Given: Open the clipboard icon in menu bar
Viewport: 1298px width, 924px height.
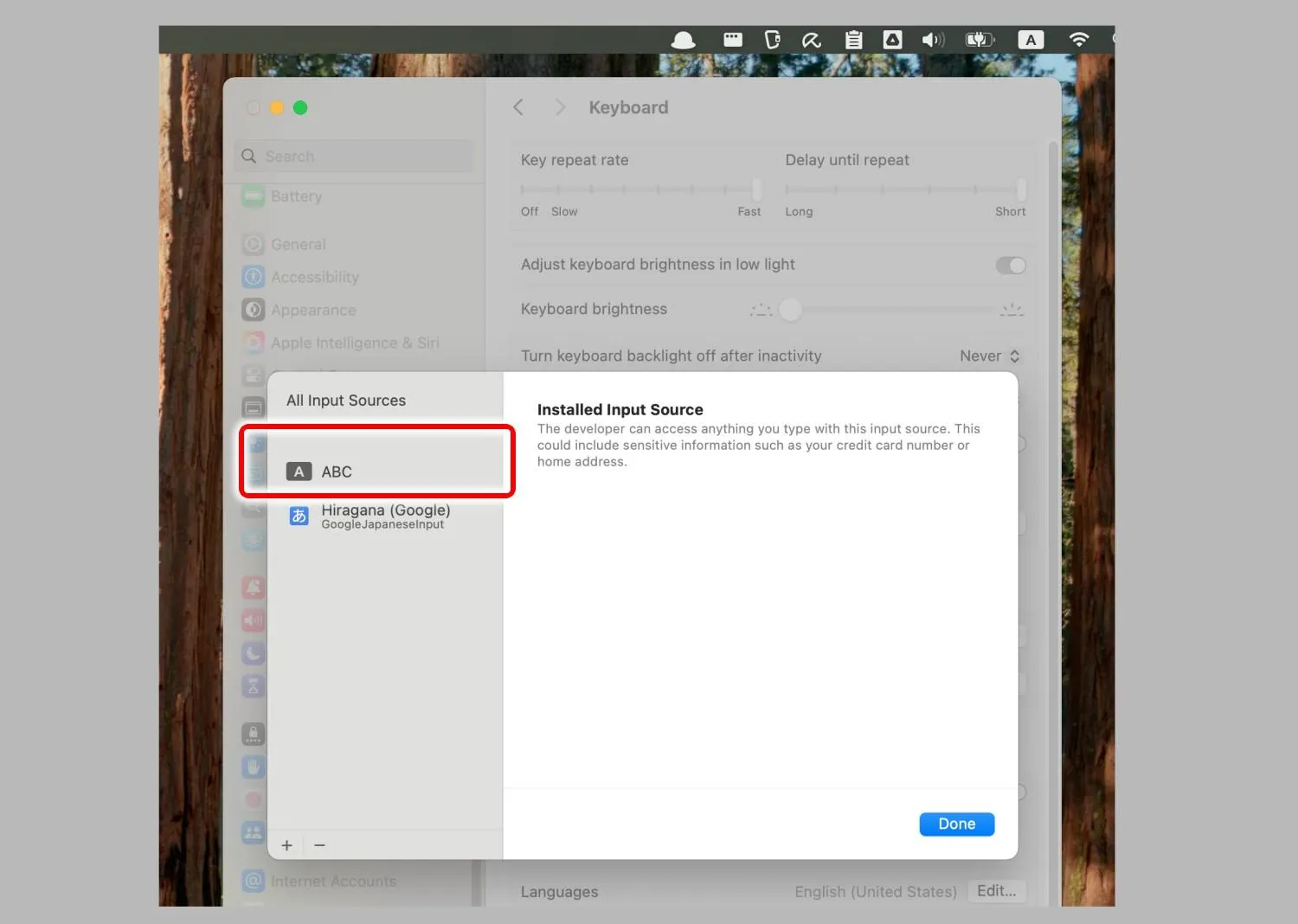Looking at the screenshot, I should point(853,40).
